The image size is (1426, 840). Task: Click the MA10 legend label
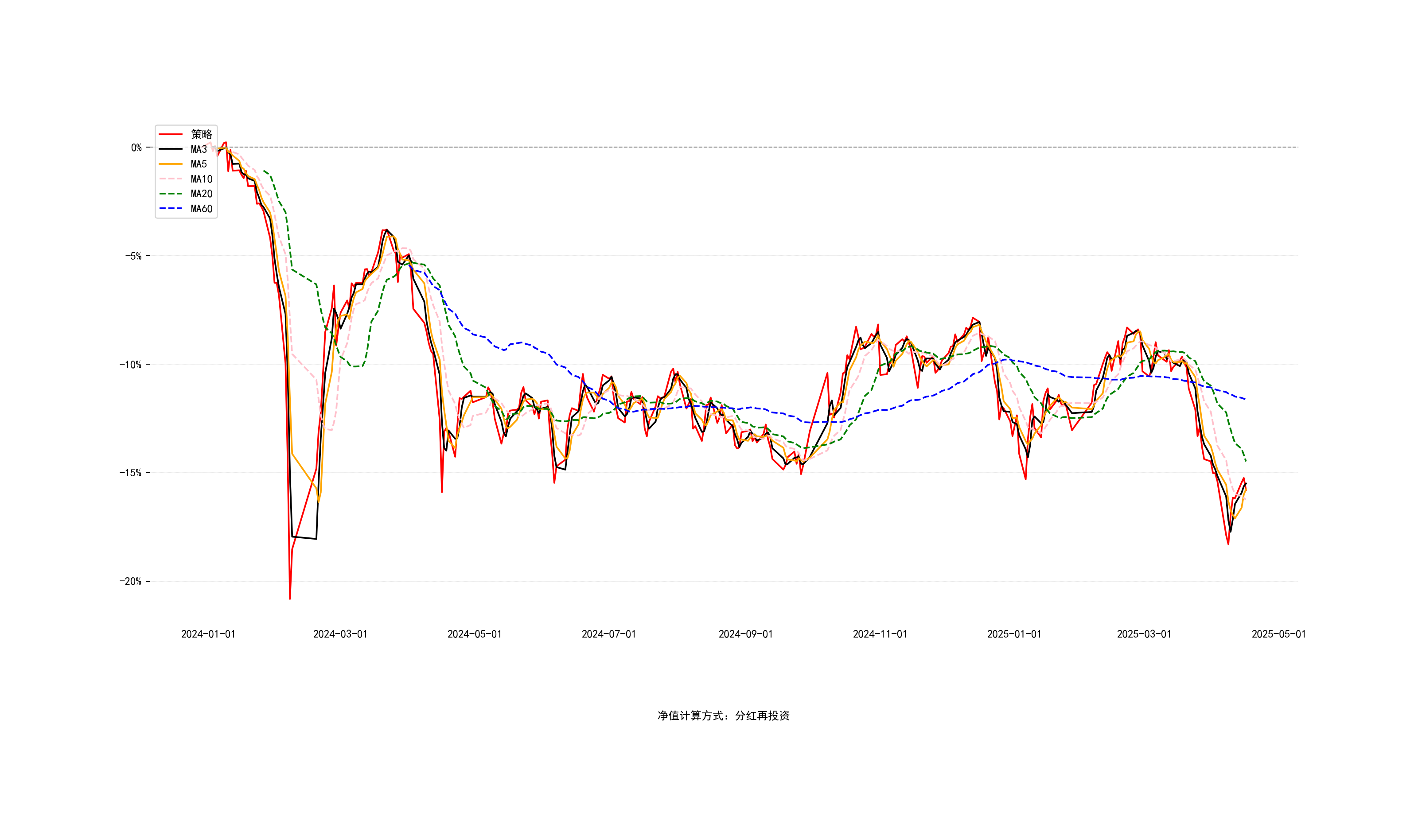coord(201,179)
